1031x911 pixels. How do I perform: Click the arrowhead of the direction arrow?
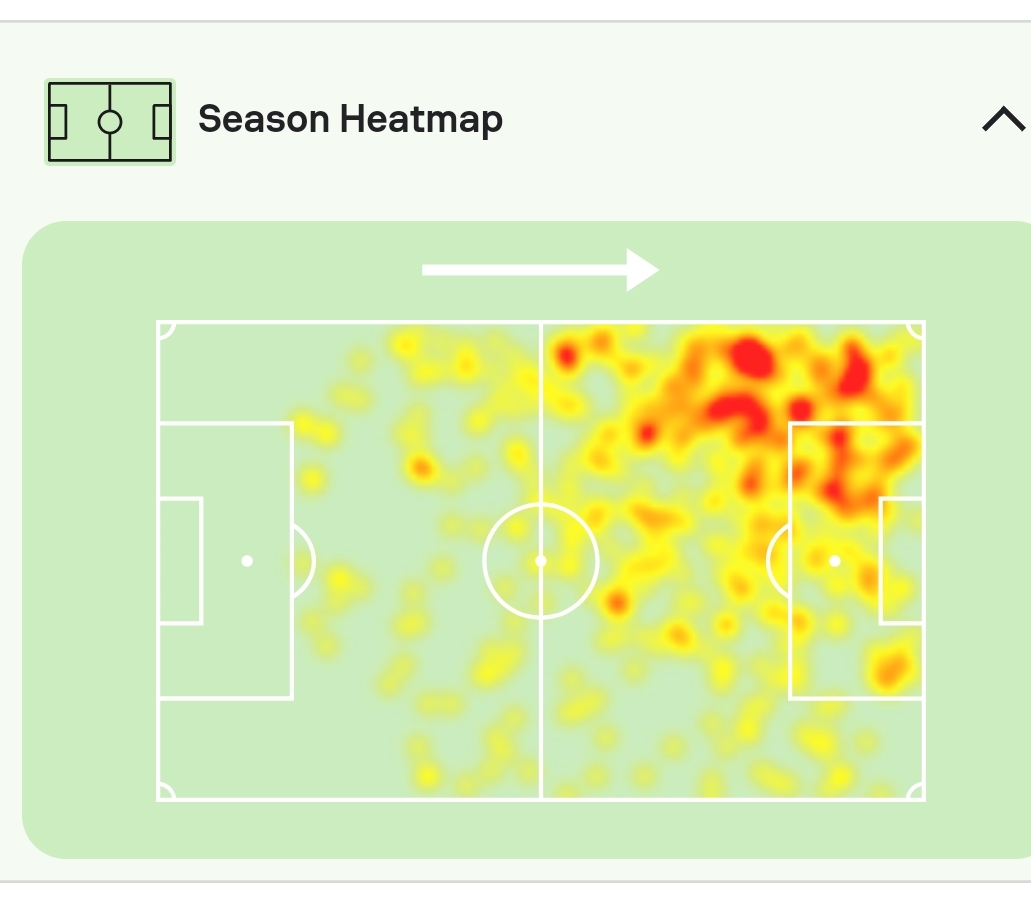click(x=642, y=269)
